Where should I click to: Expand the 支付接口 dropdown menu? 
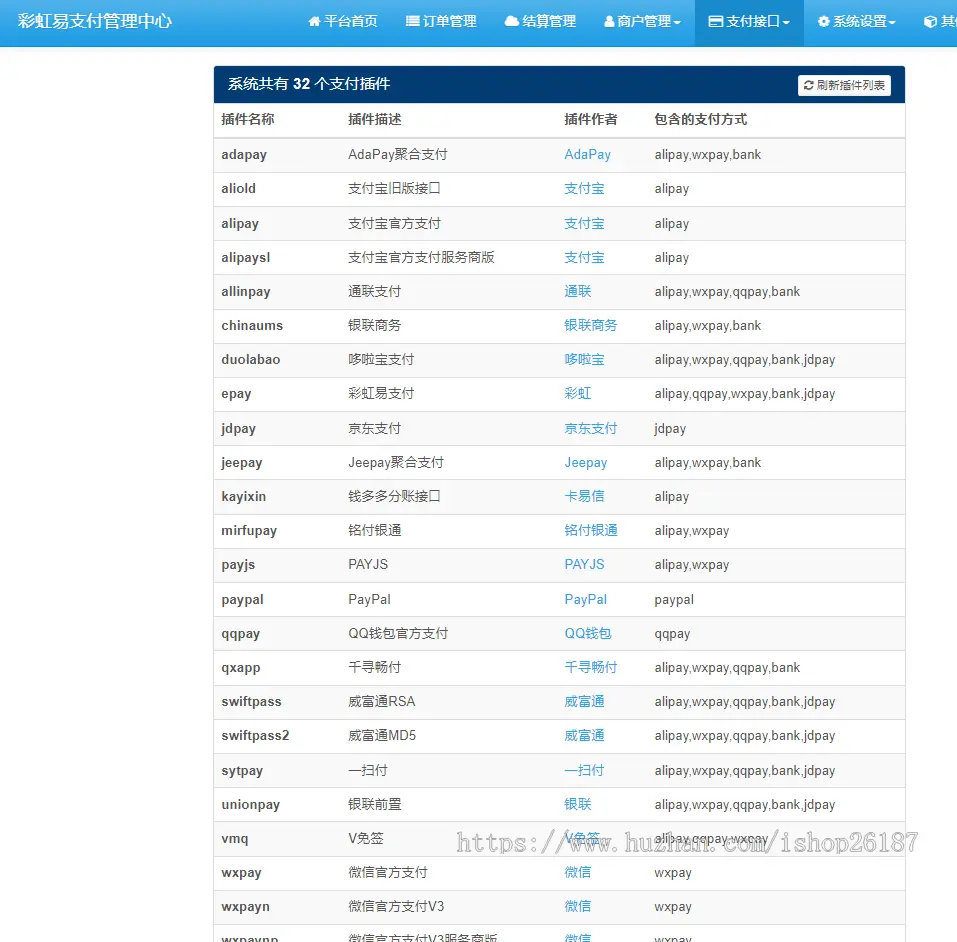tap(749, 21)
